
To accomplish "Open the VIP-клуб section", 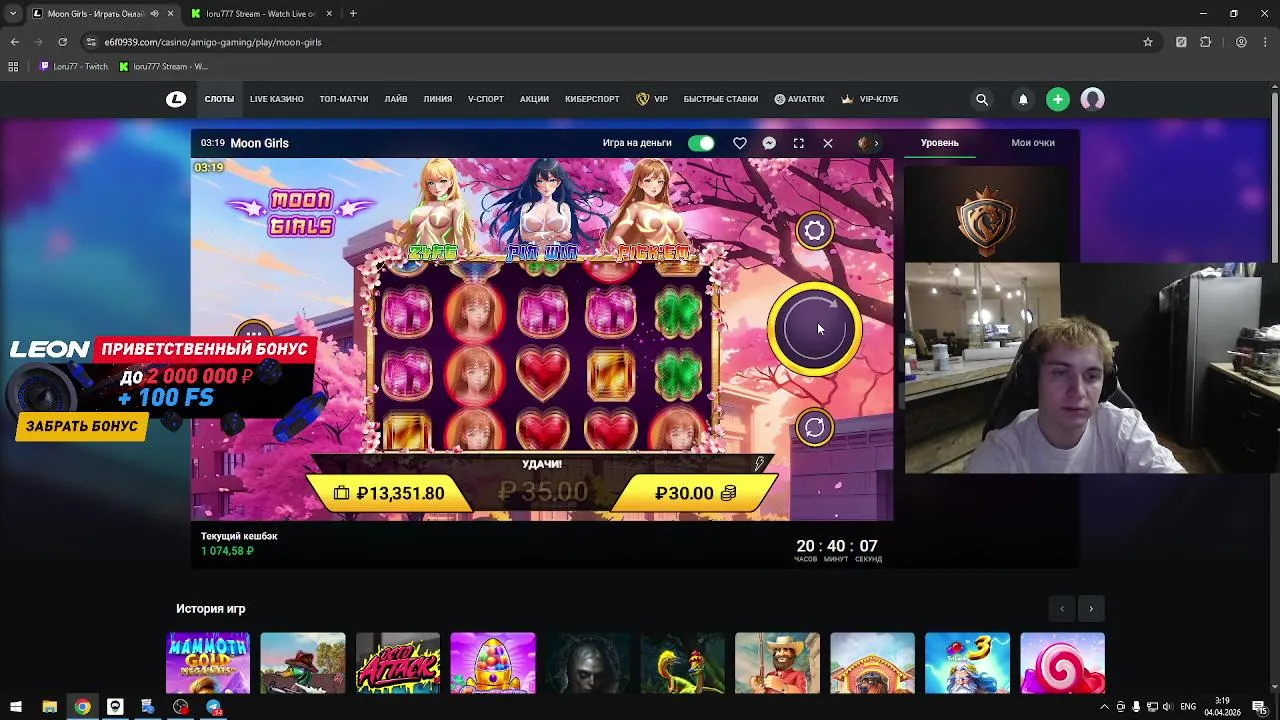I will click(x=870, y=99).
